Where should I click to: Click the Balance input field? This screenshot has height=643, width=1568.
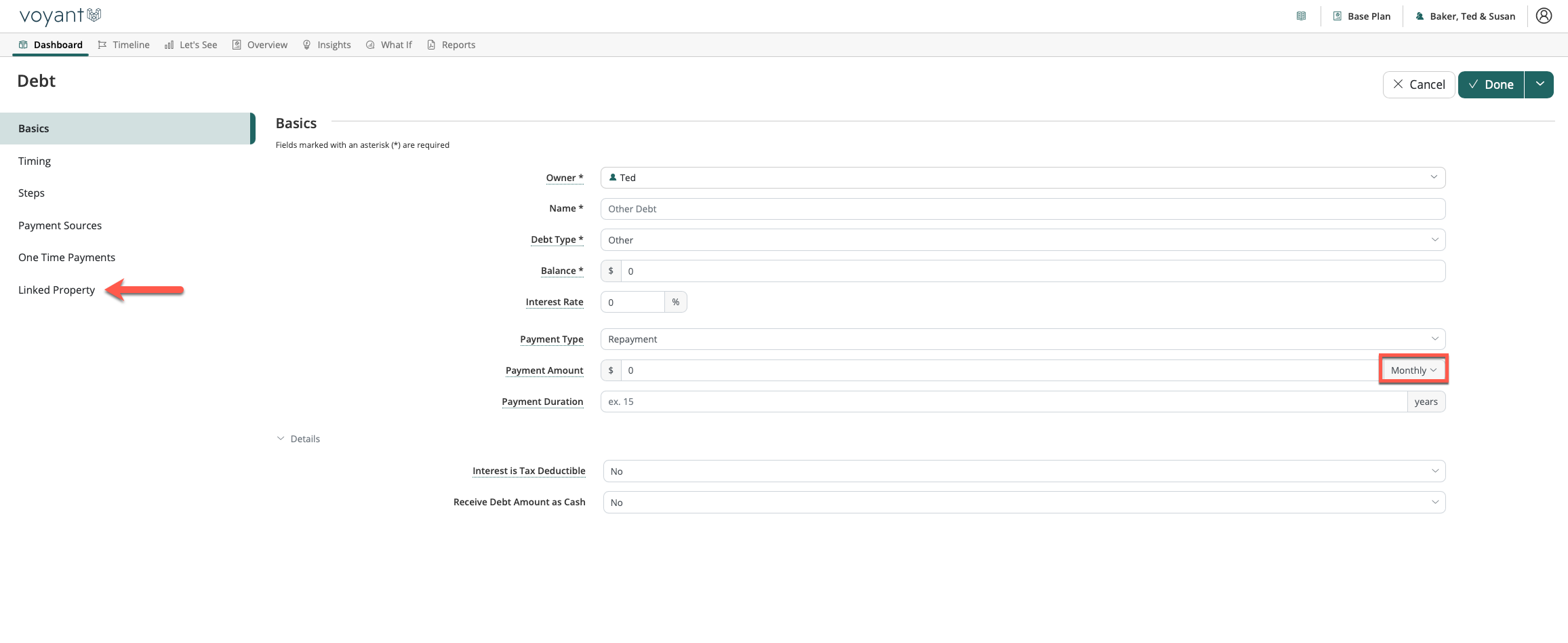(1032, 271)
